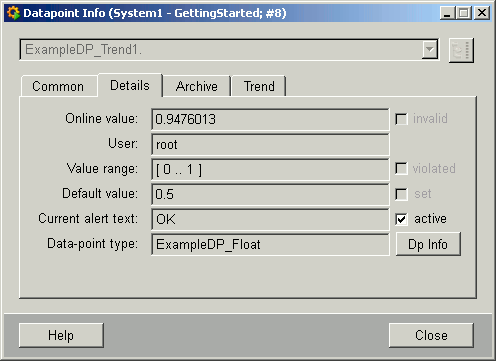Minimize the Datapoint Info window
The width and height of the screenshot is (496, 361).
pos(447,13)
